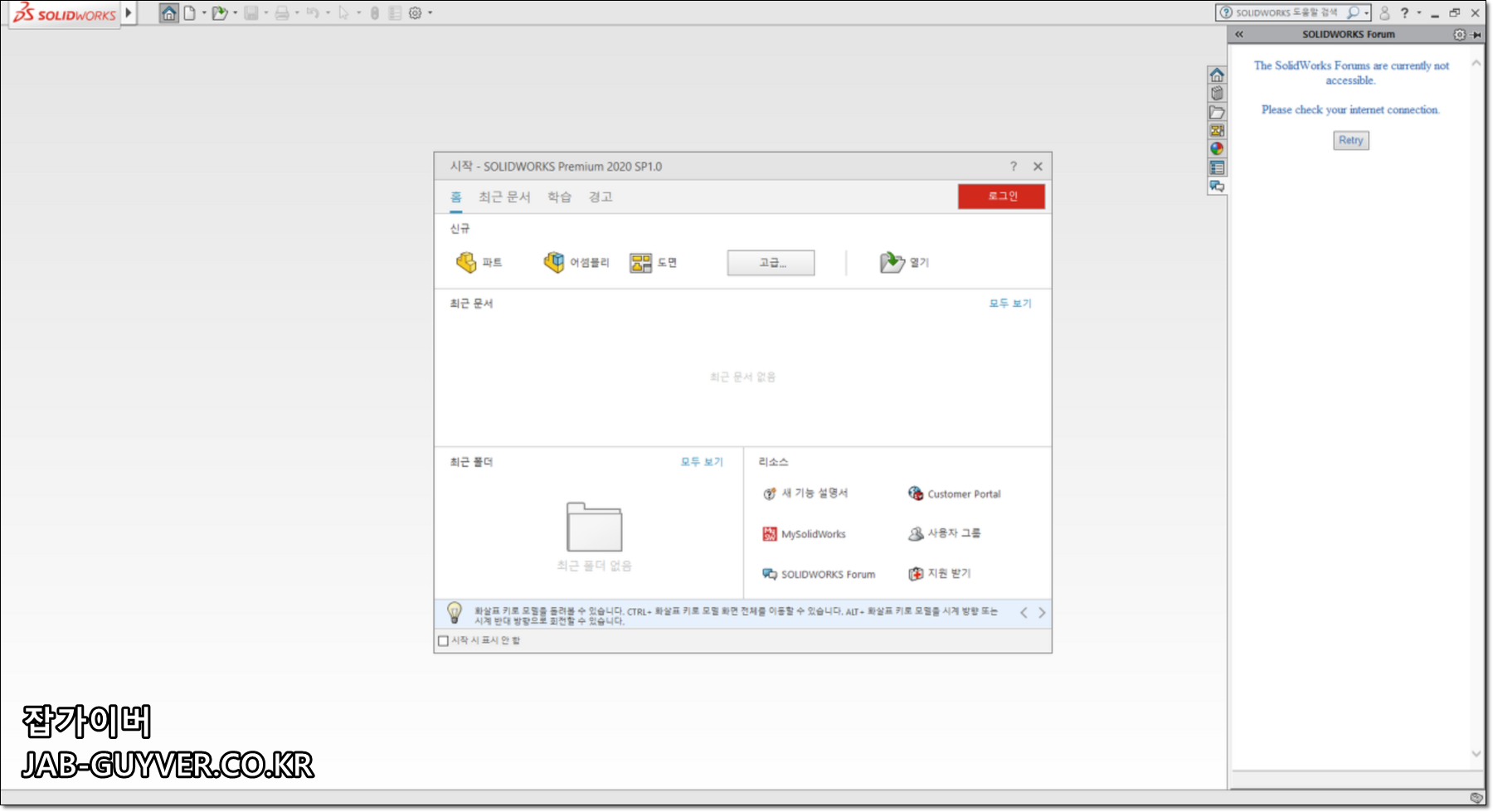Switch to the 최근 문서 tab

pyautogui.click(x=504, y=197)
